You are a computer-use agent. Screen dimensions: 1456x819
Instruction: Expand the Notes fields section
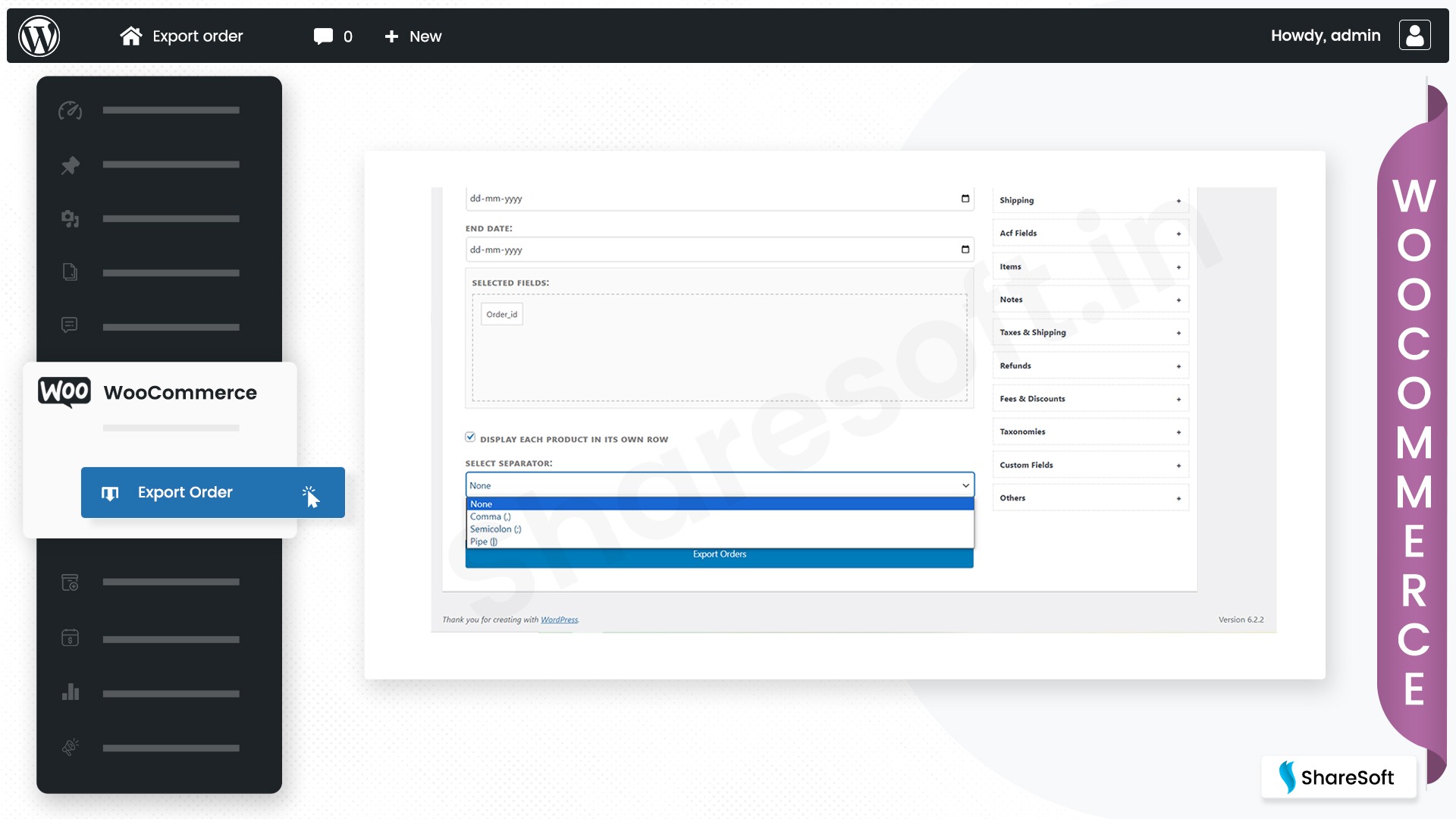coord(1090,300)
